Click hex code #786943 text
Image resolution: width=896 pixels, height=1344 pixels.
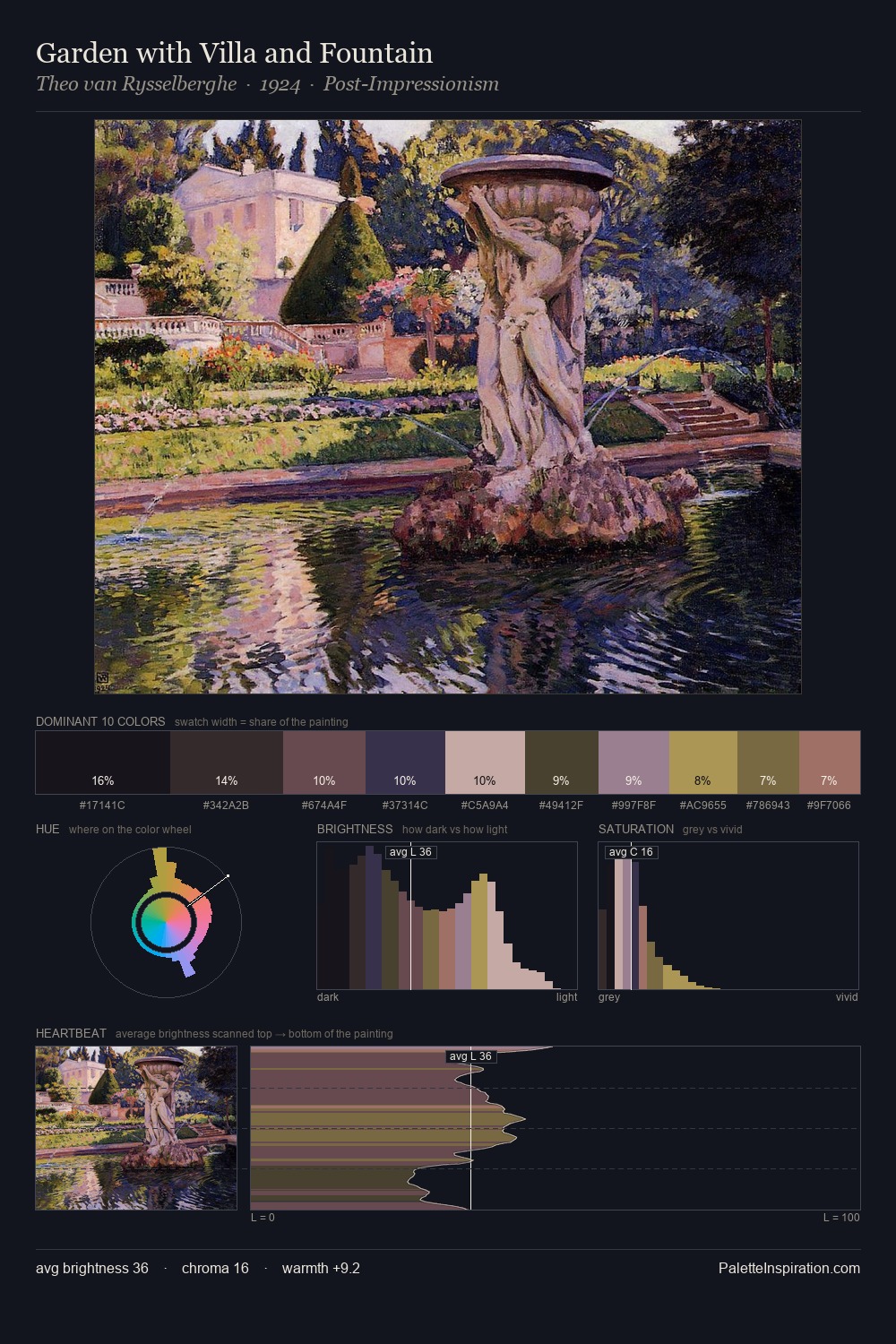pos(768,806)
